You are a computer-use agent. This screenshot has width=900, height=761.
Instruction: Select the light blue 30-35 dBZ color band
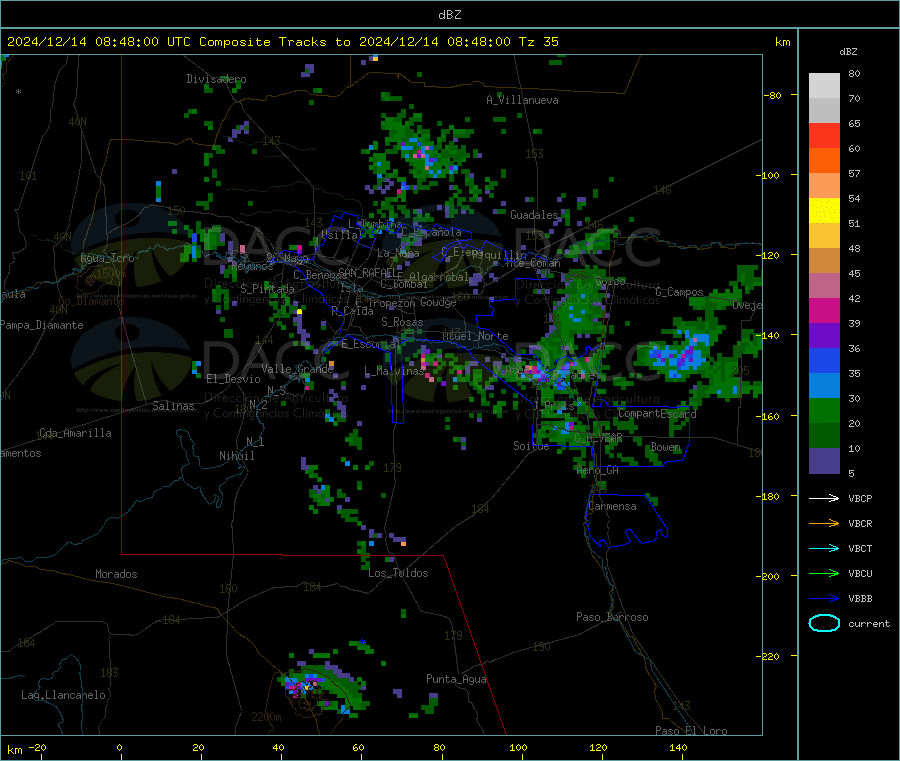(x=824, y=386)
